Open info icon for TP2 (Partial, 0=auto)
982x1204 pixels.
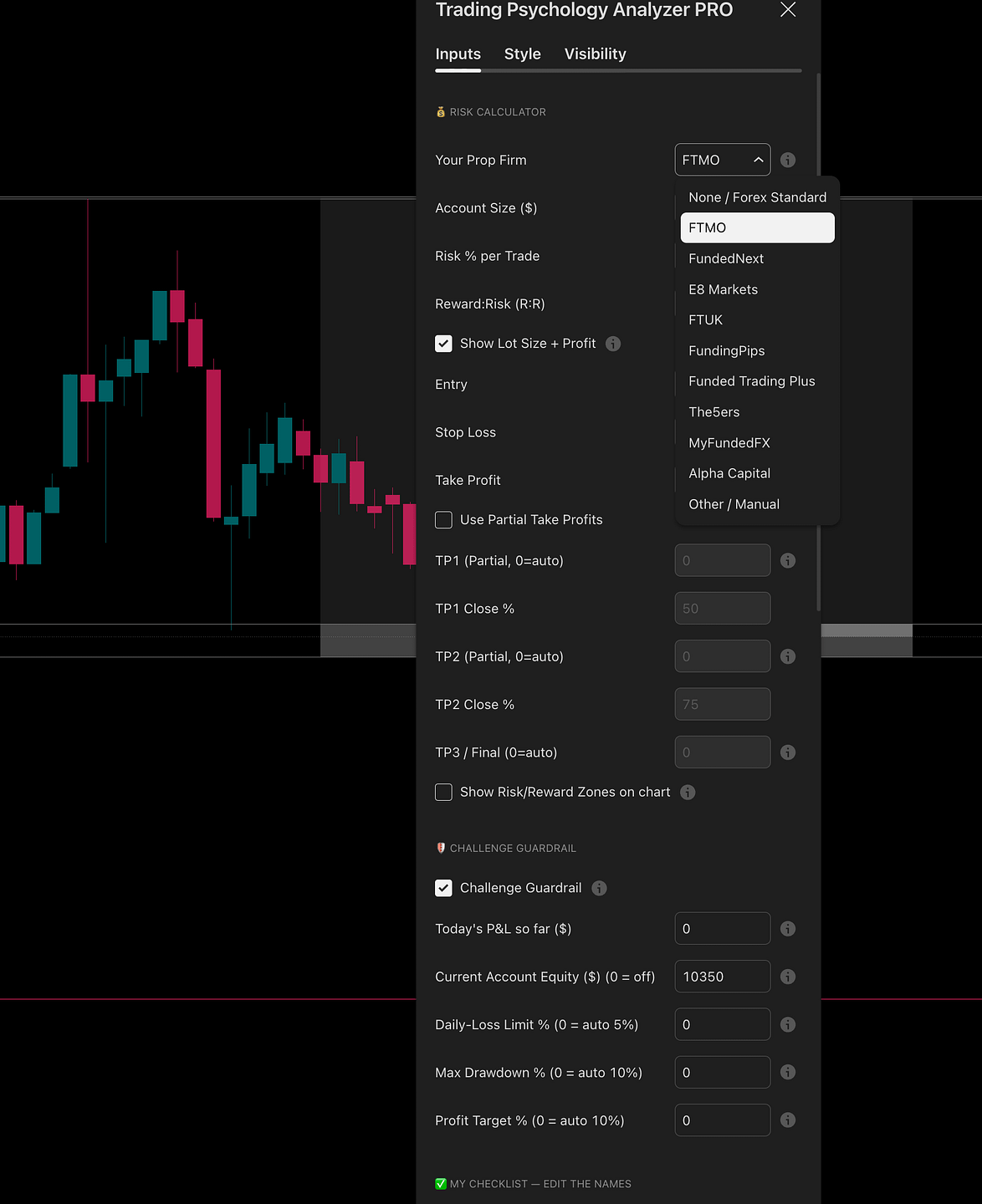(x=788, y=656)
